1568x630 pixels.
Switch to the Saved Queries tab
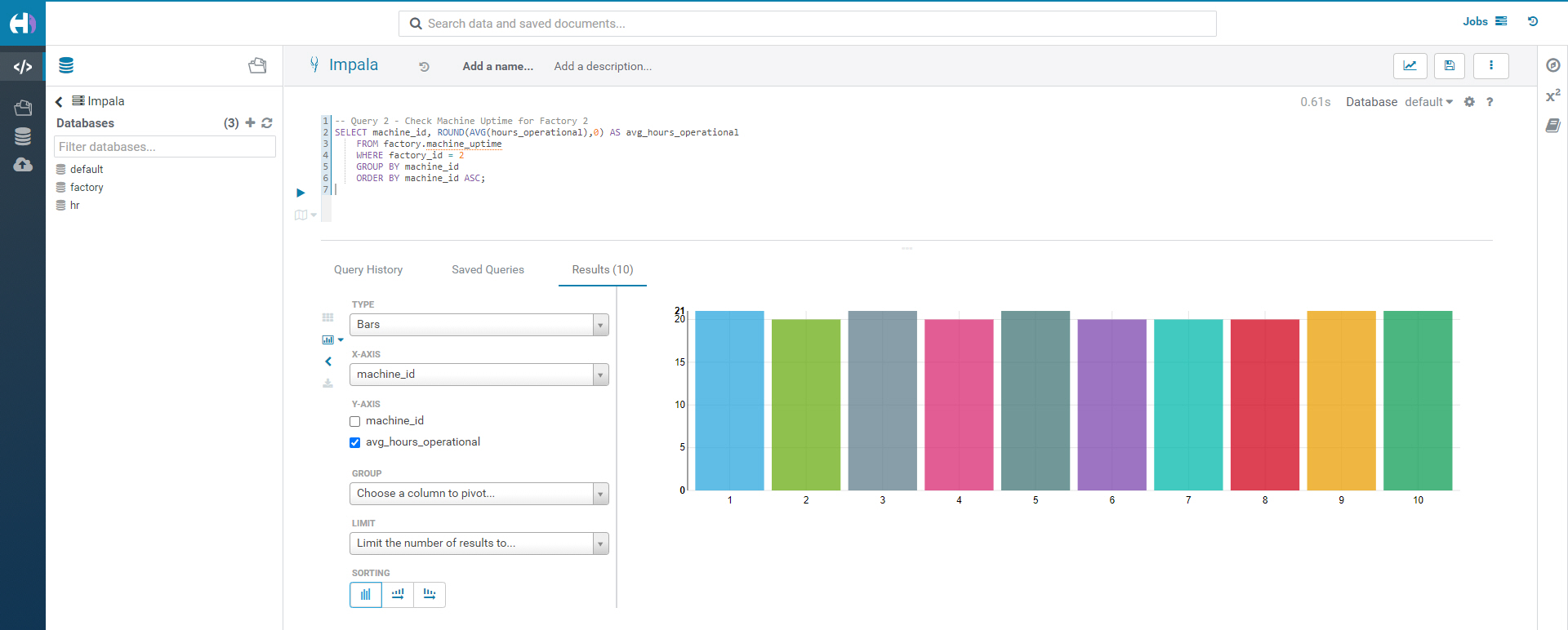pos(488,269)
